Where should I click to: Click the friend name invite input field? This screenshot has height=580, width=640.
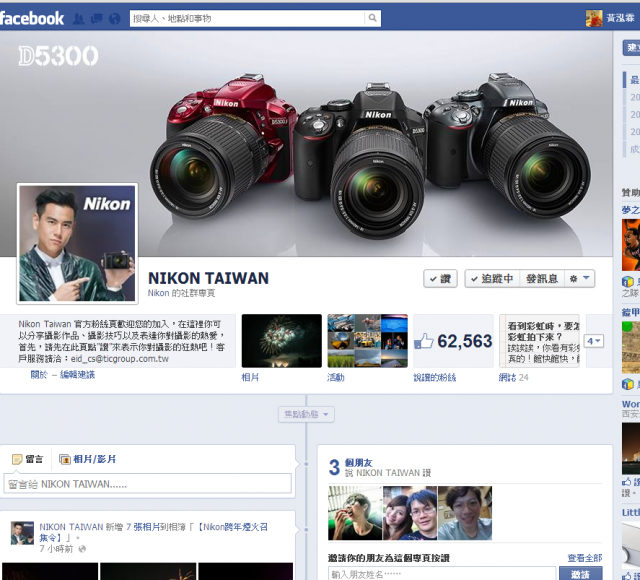click(442, 573)
